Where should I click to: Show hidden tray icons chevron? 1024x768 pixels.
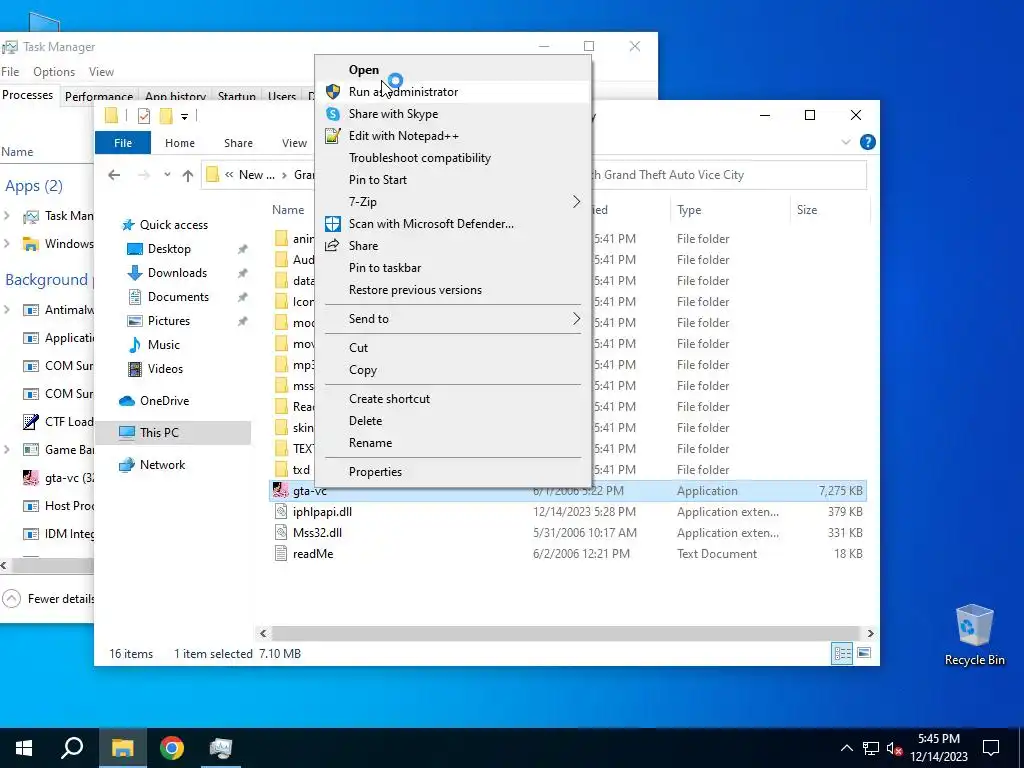846,748
